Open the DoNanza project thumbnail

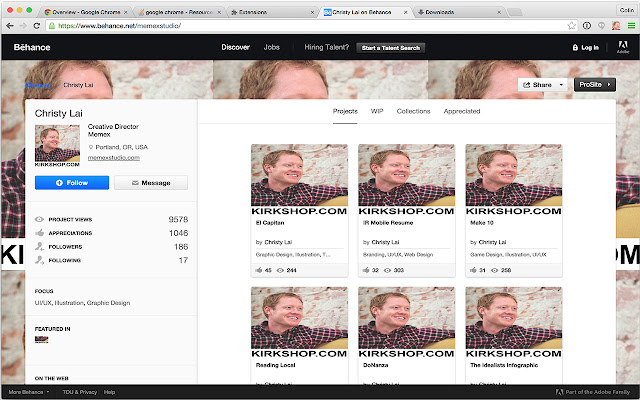(407, 322)
